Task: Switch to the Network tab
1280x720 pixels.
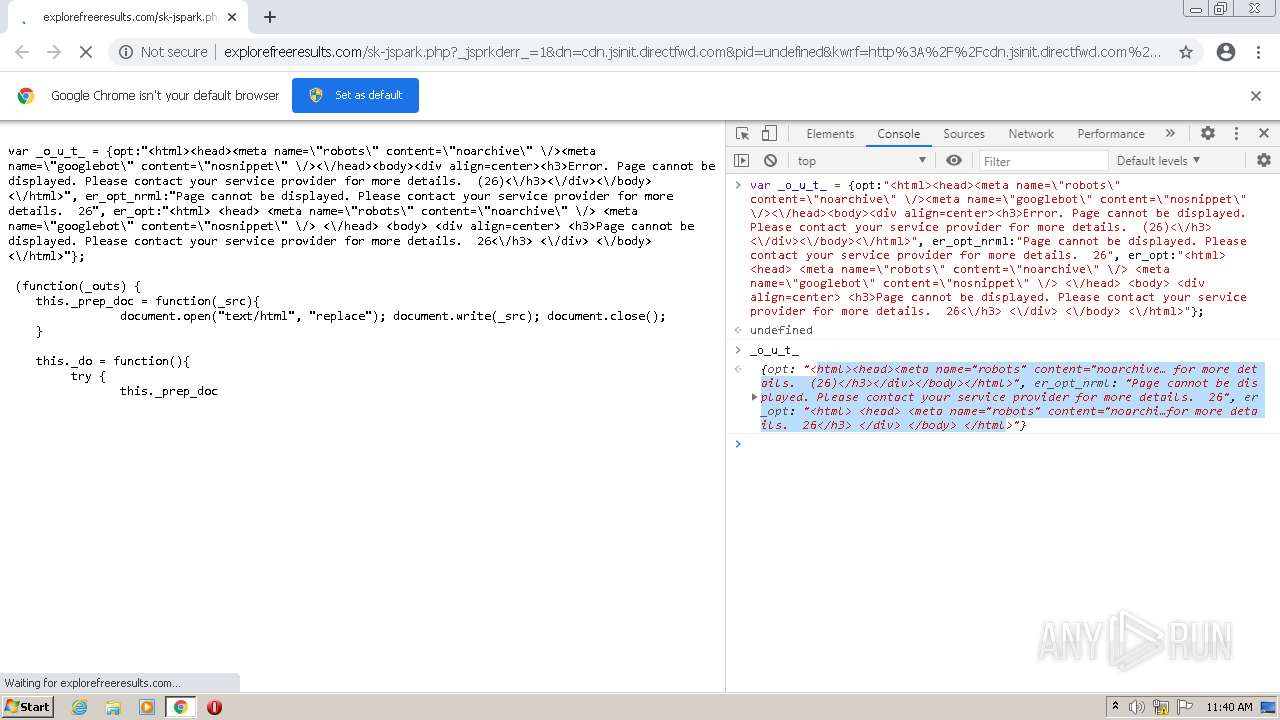Action: coord(1031,133)
